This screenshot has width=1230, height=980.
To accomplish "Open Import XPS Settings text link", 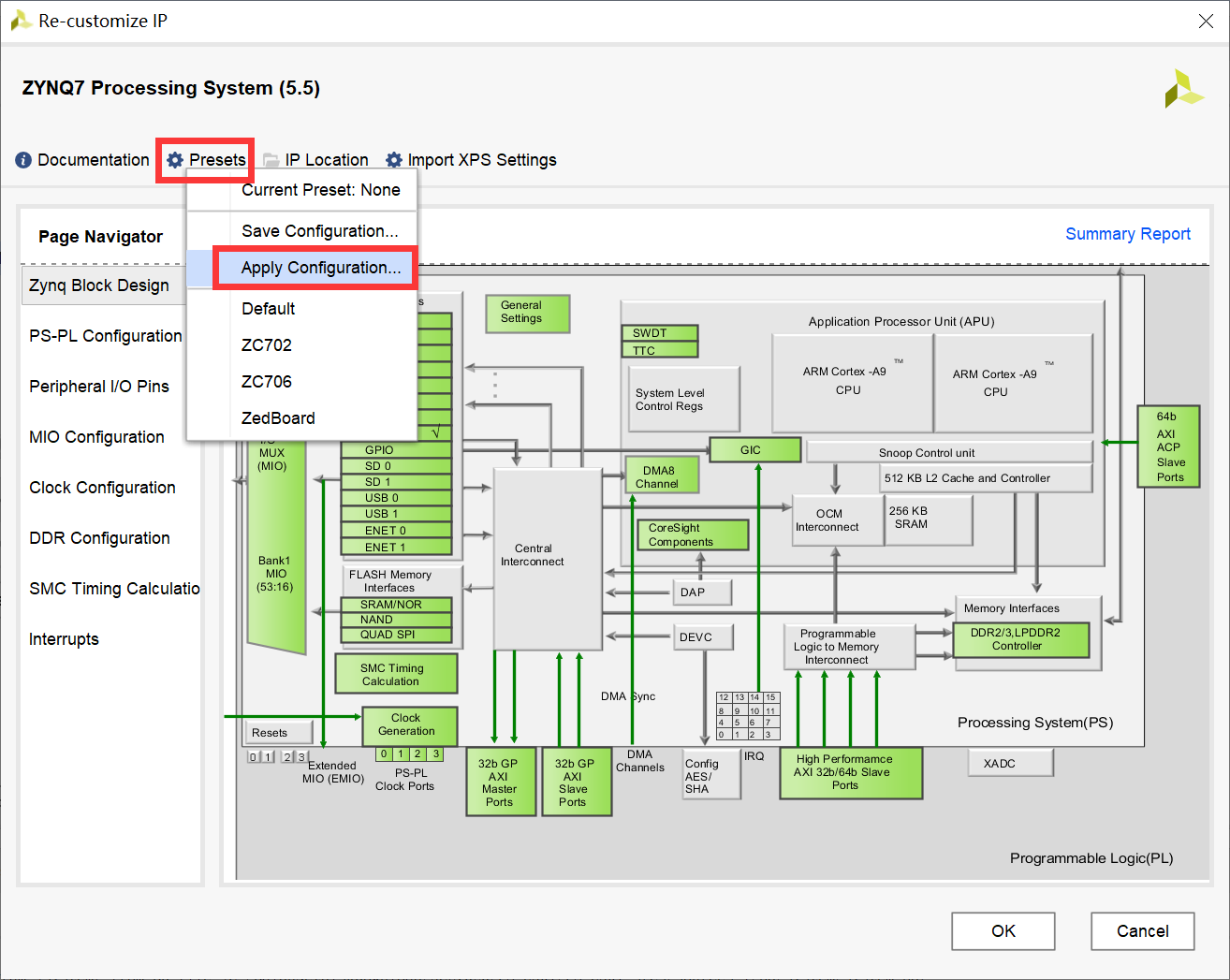I will click(482, 160).
